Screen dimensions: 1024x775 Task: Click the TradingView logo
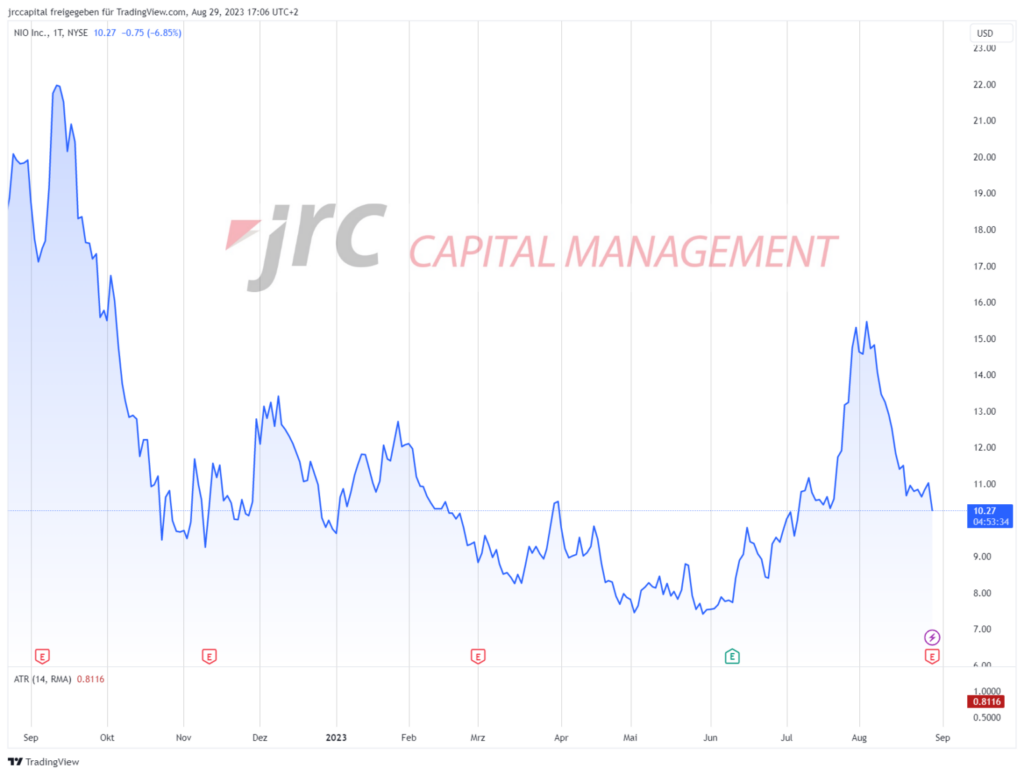44,762
